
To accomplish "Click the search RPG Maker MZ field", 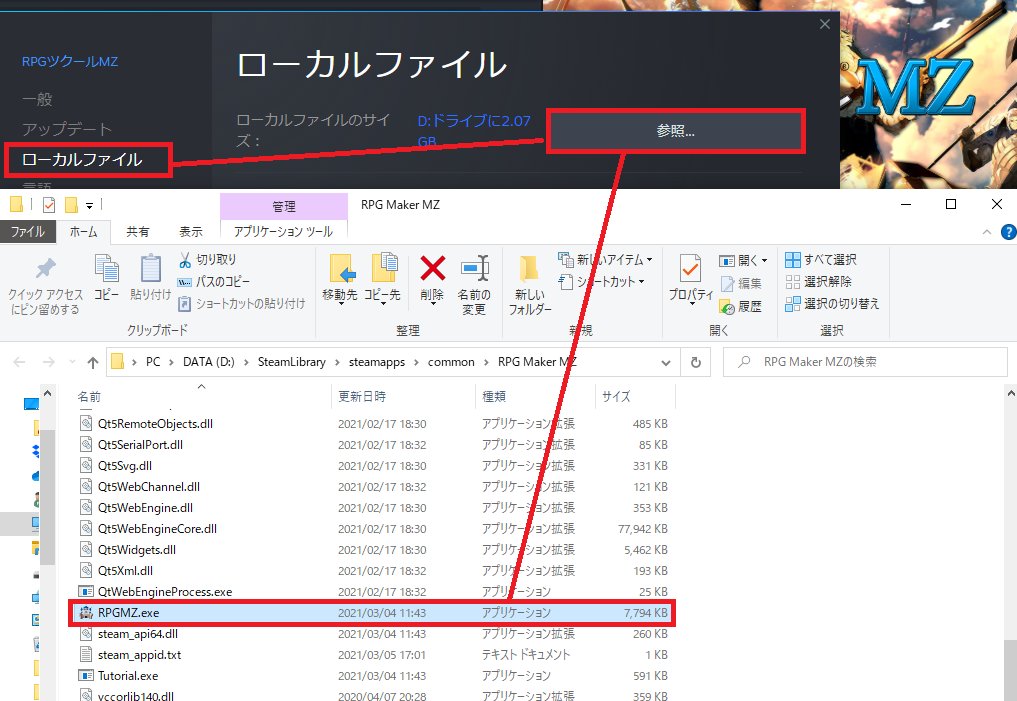I will click(x=865, y=362).
